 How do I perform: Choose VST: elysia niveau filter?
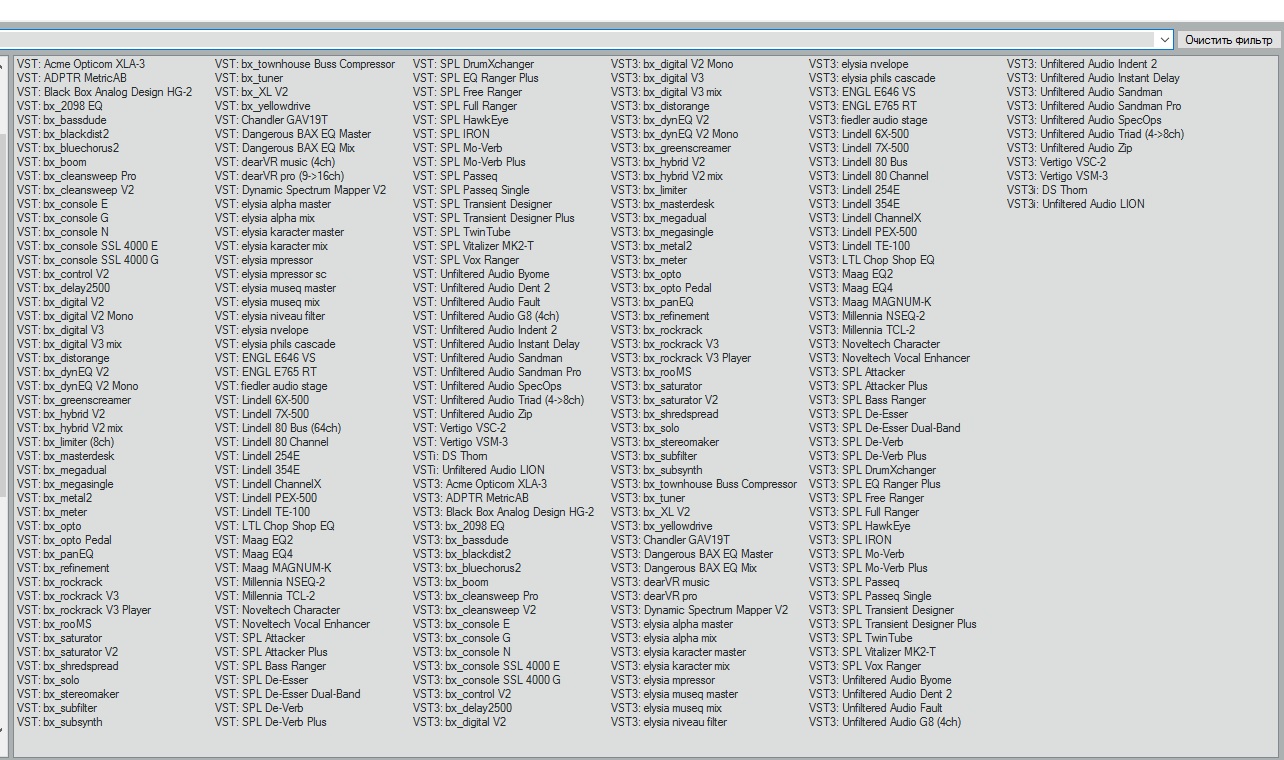pyautogui.click(x=270, y=316)
